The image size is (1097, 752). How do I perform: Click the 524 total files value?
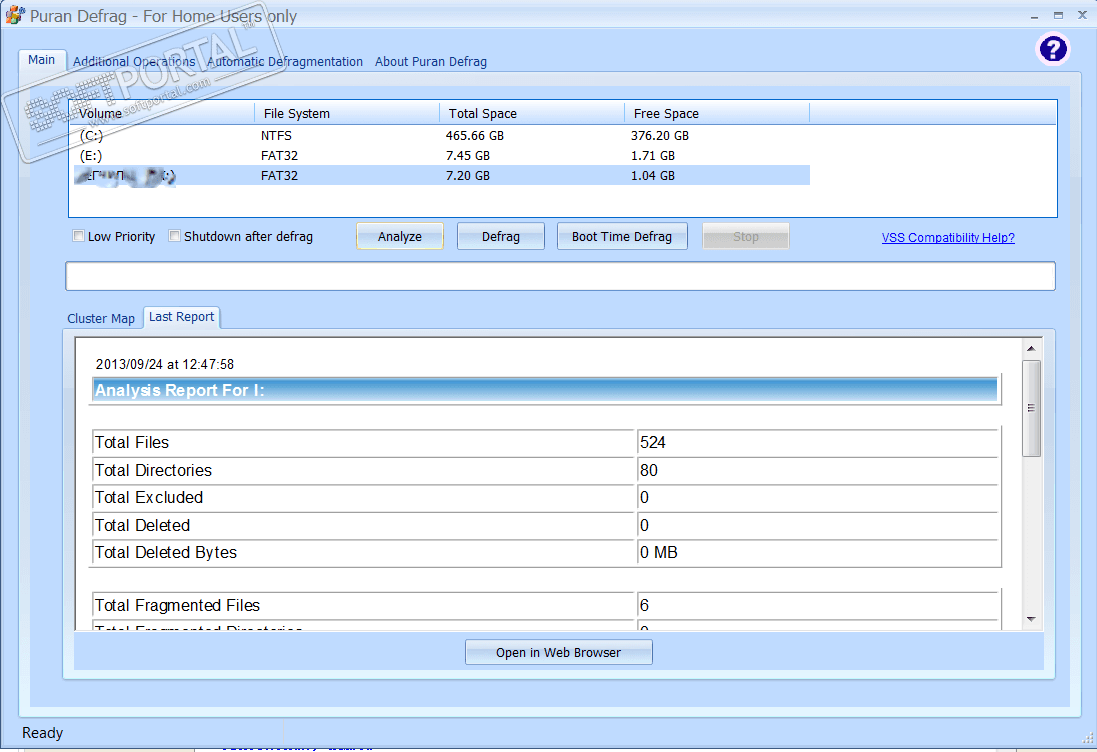click(653, 443)
